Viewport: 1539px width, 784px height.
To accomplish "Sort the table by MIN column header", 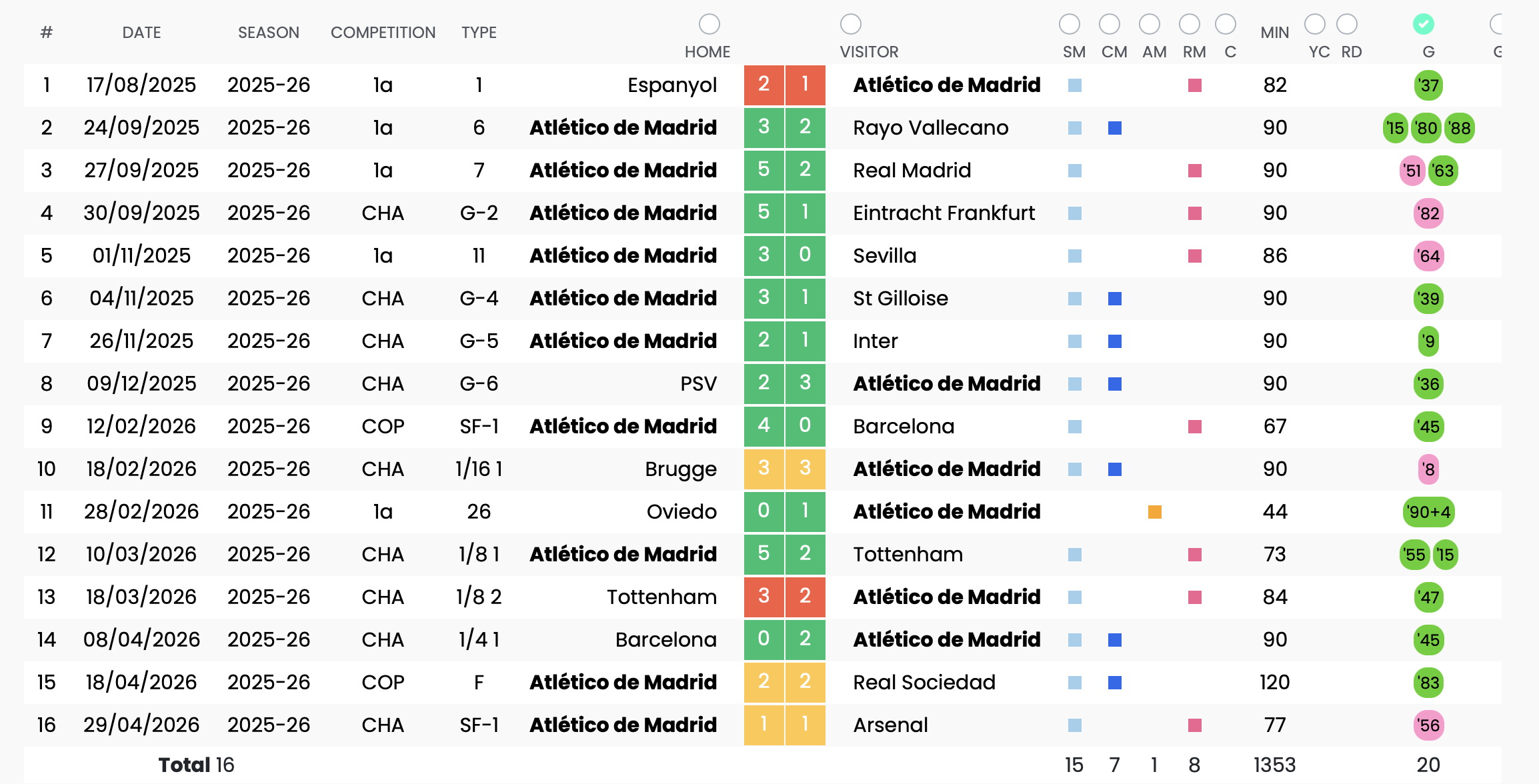I will pos(1274,33).
